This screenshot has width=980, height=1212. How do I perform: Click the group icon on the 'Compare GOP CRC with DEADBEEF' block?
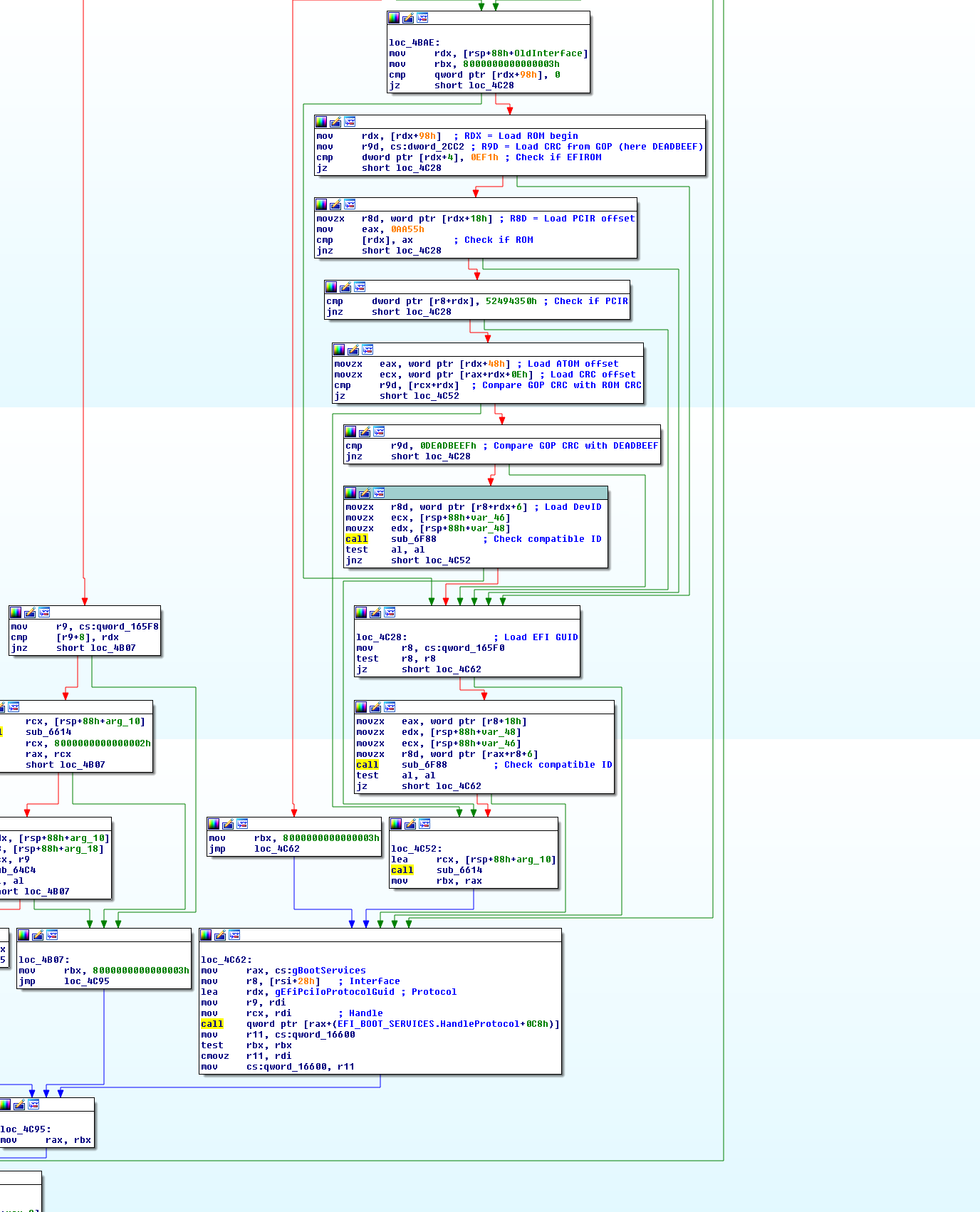coord(379,432)
